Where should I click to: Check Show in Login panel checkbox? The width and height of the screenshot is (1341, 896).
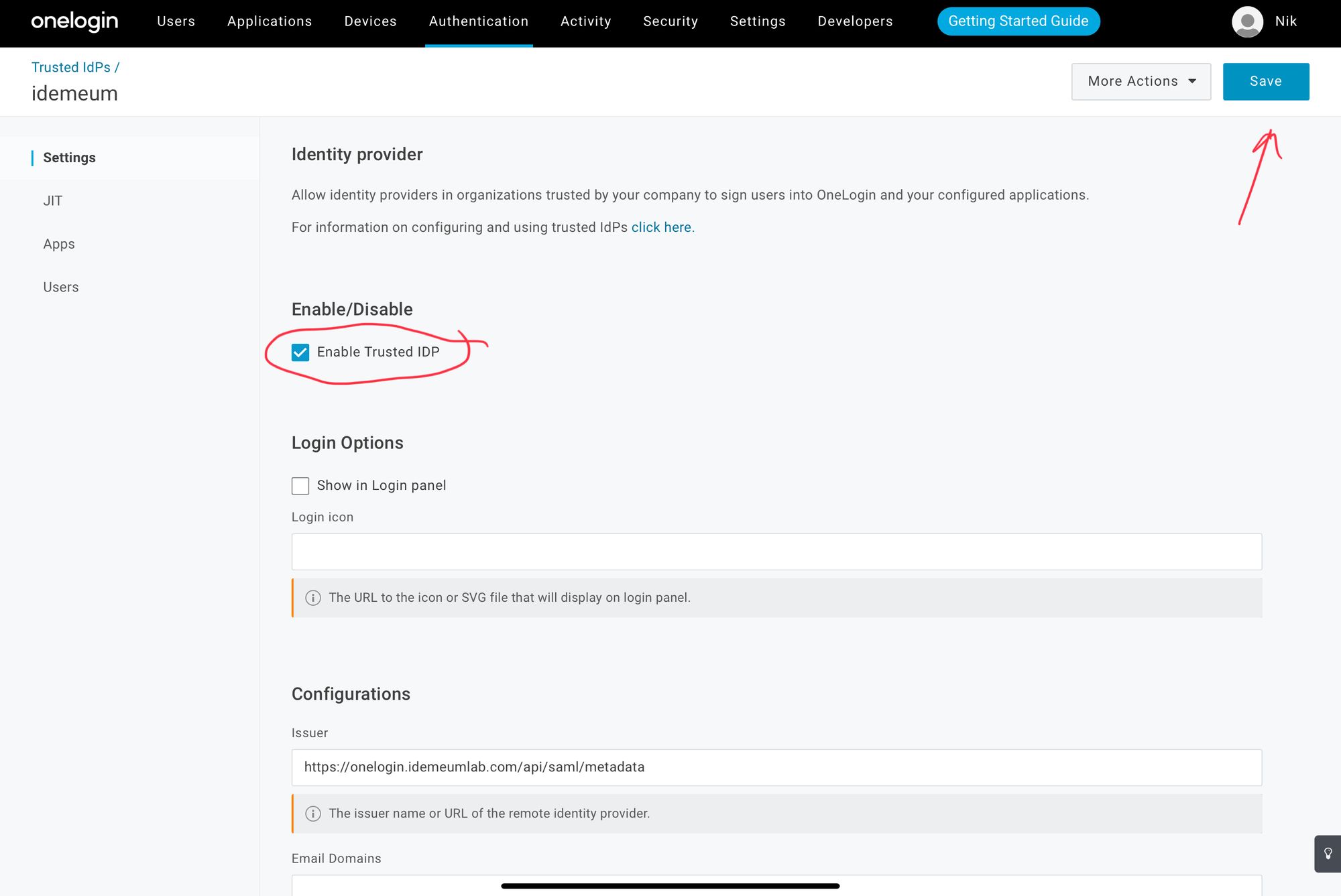(300, 486)
